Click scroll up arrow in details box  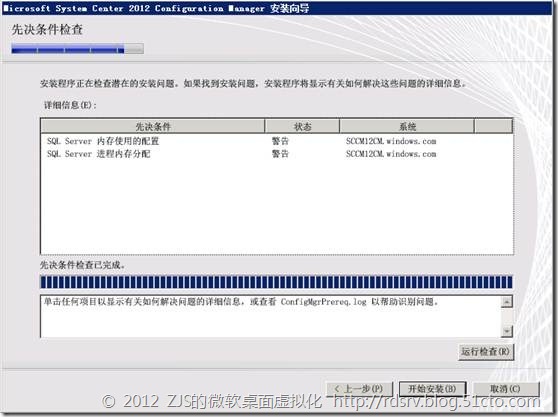click(x=506, y=302)
